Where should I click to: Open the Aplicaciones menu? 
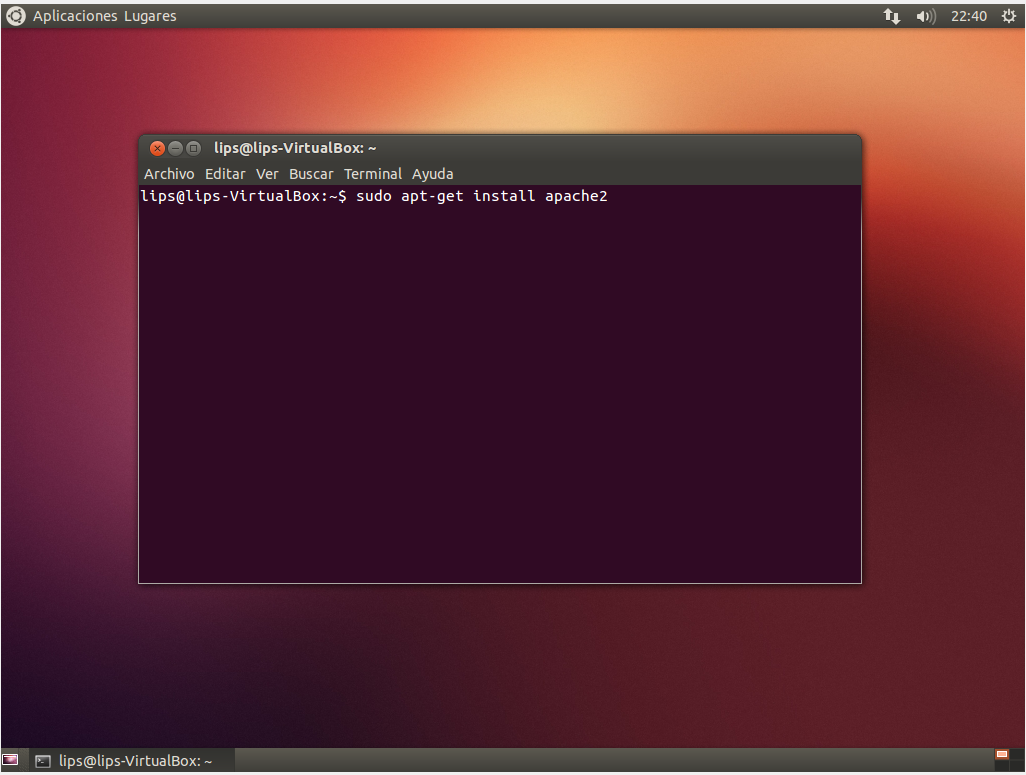pyautogui.click(x=75, y=16)
